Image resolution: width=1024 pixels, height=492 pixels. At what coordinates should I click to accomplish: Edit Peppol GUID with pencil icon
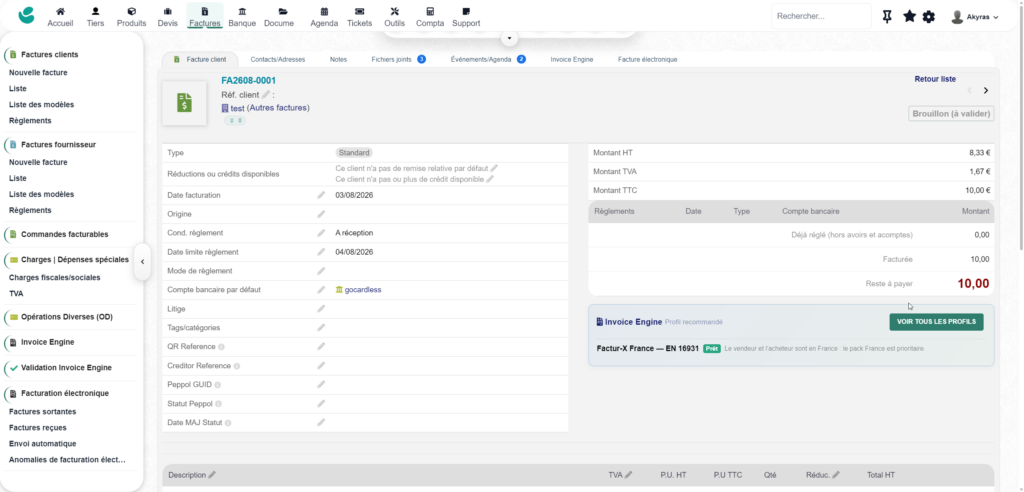coord(321,385)
